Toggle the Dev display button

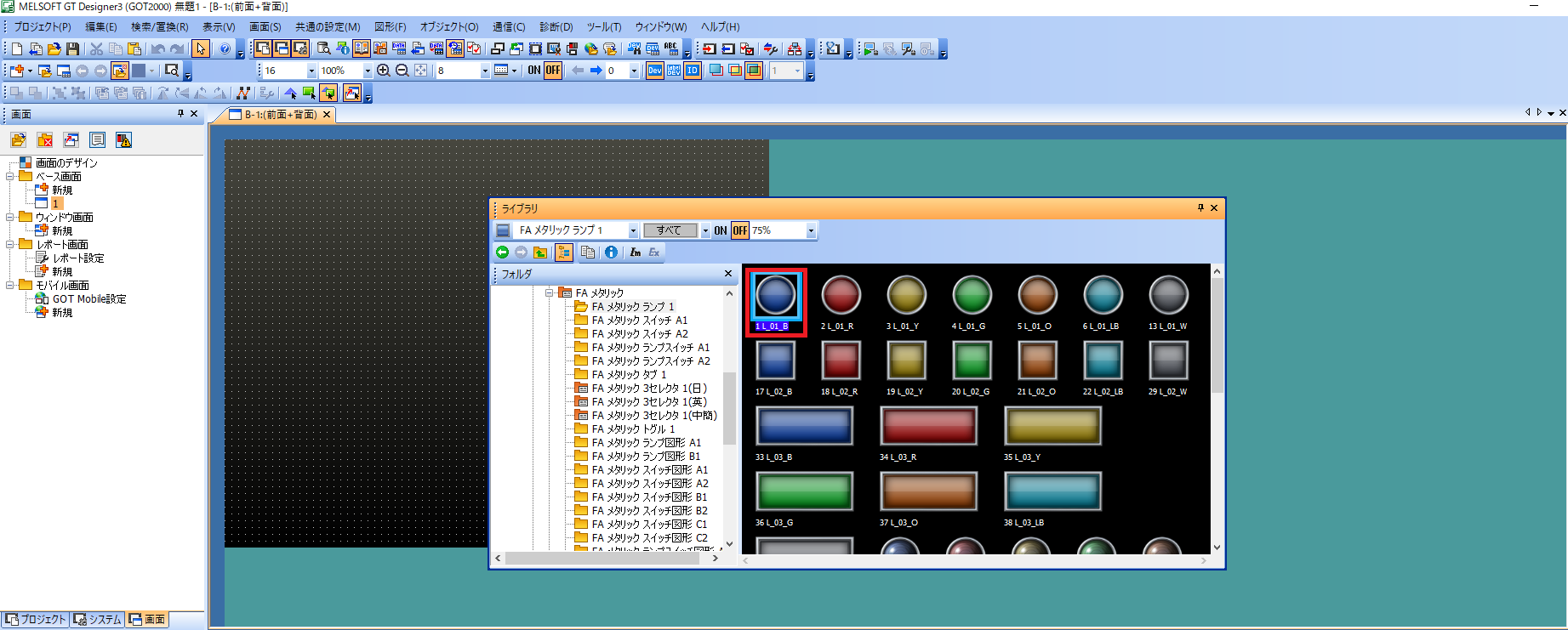point(655,71)
